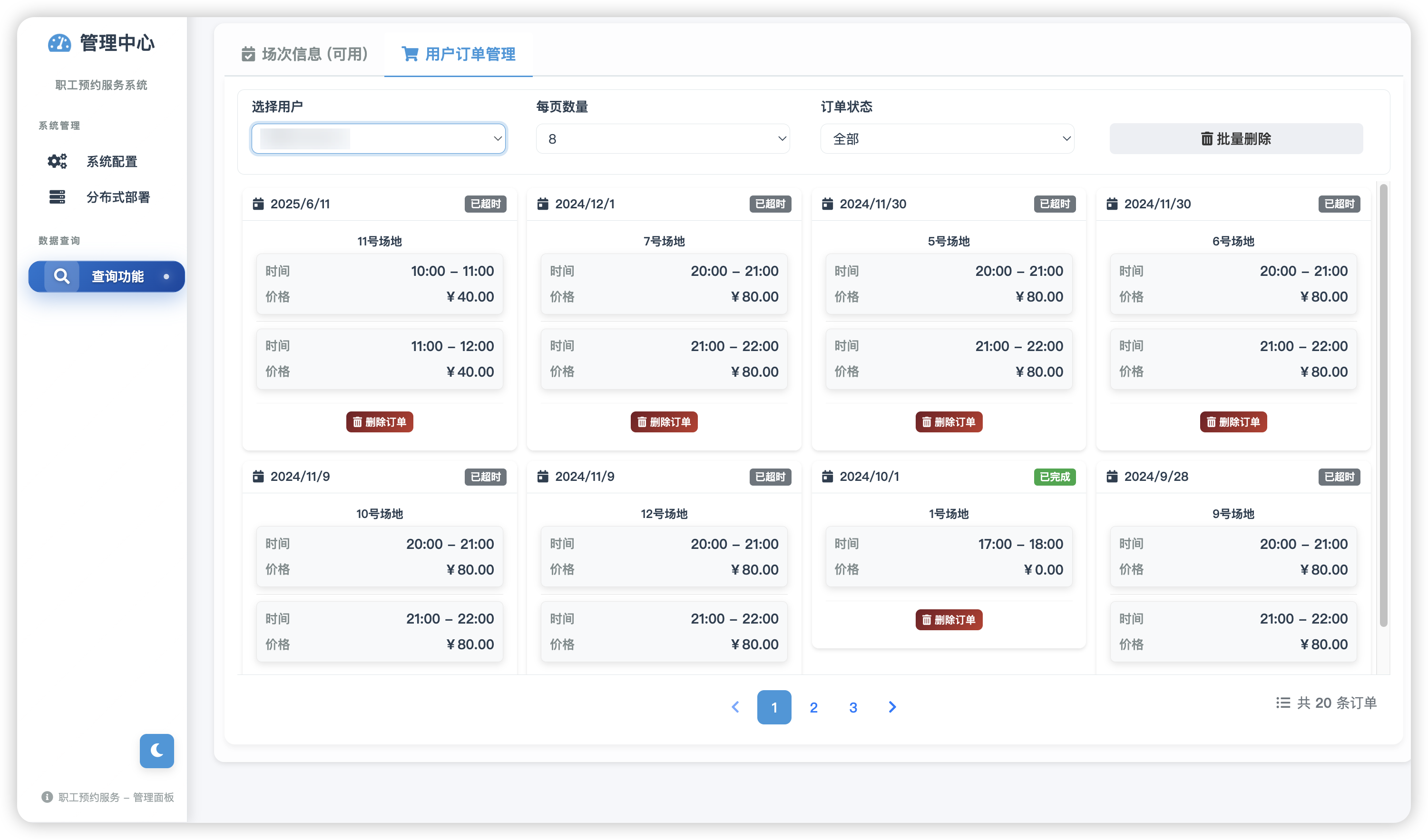Click the calendar-check icon on 场次信息 tab
This screenshot has height=840, width=1428.
(x=248, y=54)
